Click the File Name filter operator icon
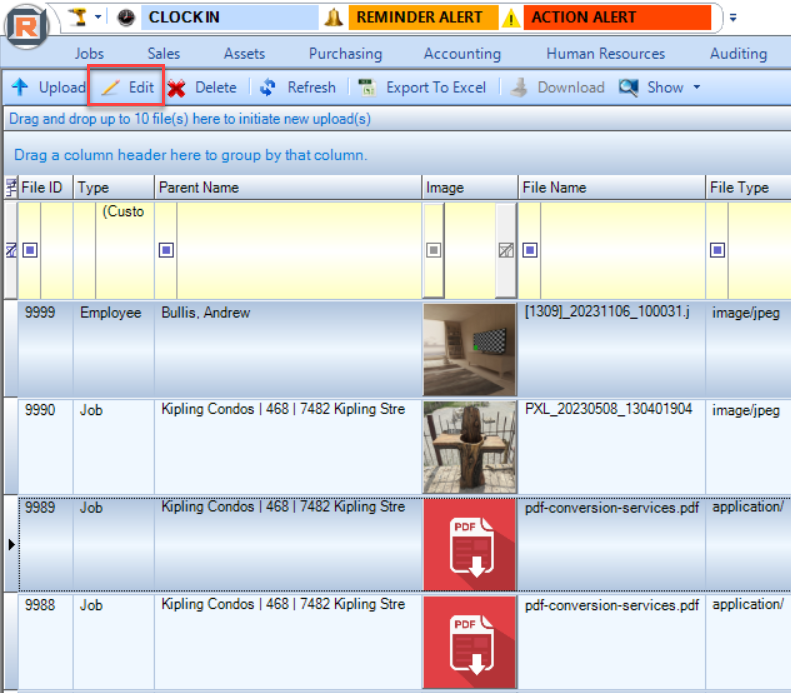This screenshot has height=693, width=791. click(x=530, y=250)
